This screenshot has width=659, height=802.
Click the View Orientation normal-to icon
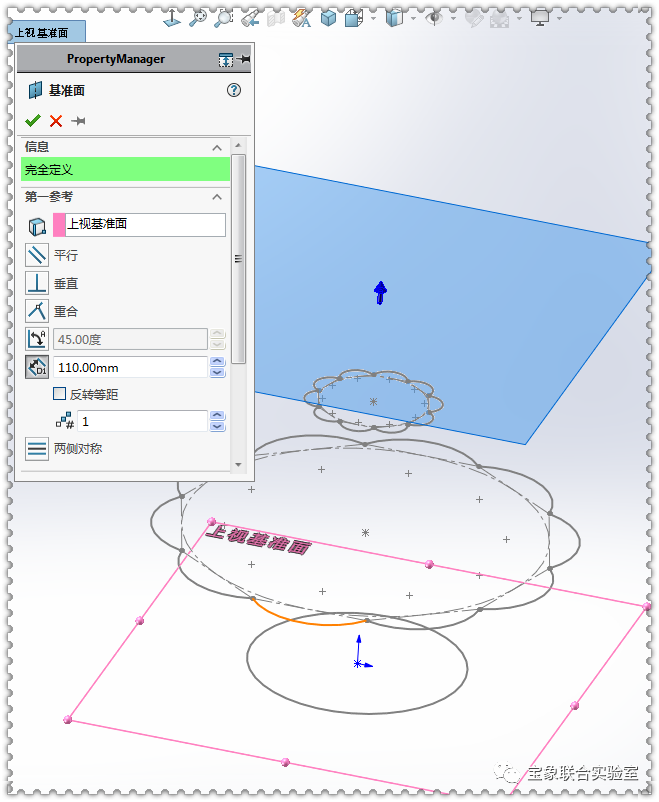[x=172, y=19]
